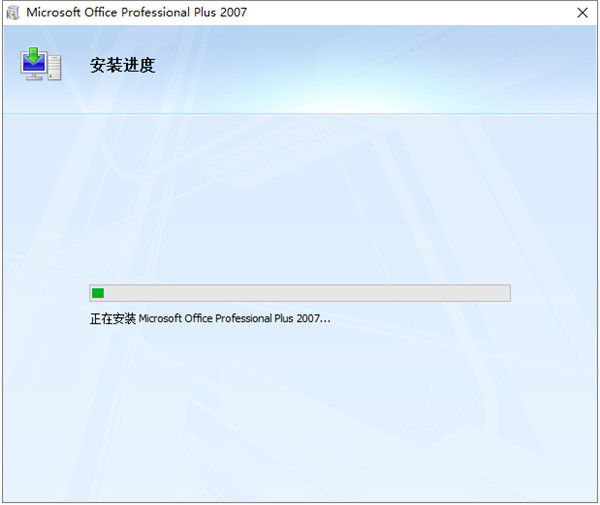Click the 安装进度 heading text
This screenshot has height=505, width=600.
[122, 65]
